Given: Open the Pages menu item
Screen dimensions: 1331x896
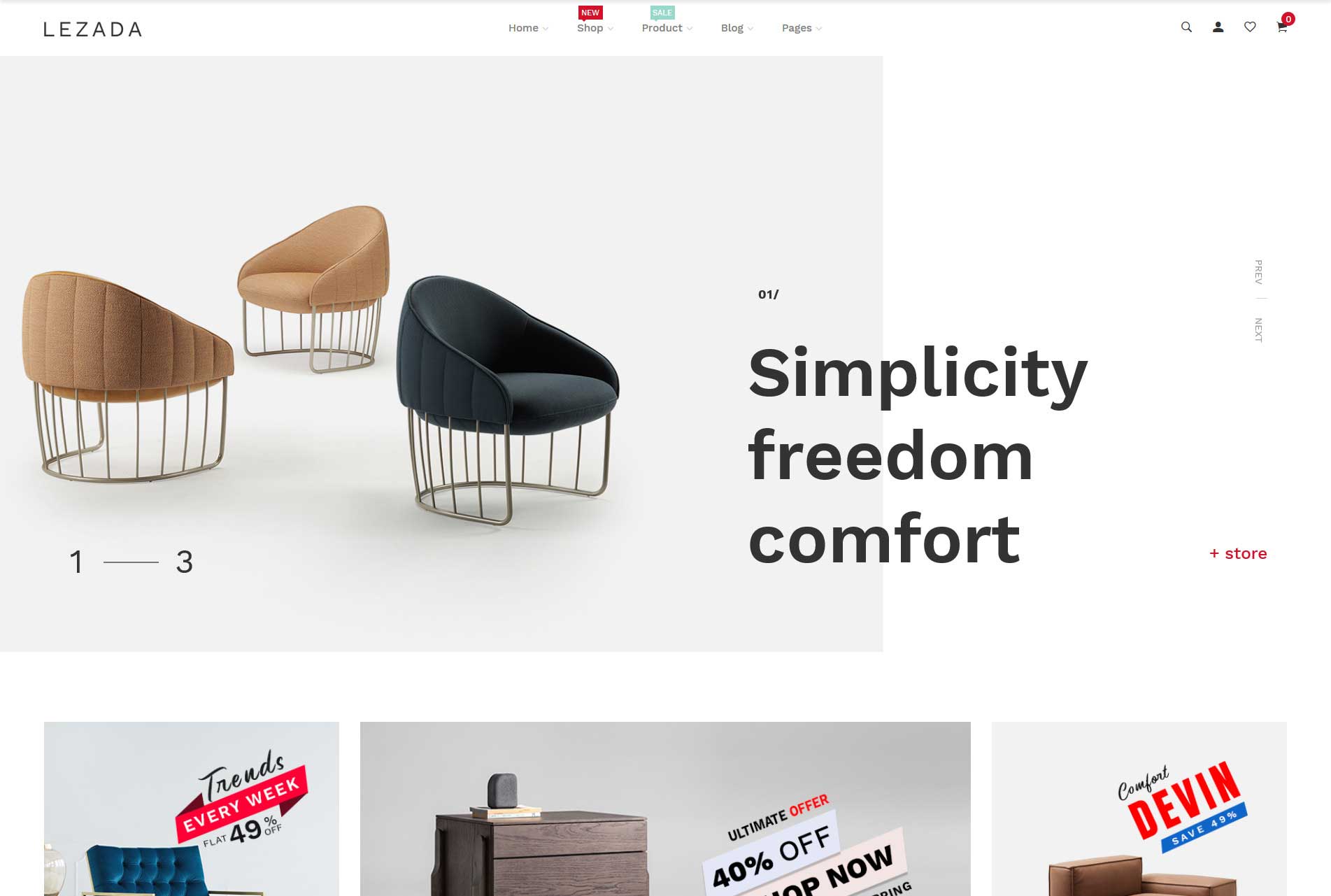Looking at the screenshot, I should coord(802,28).
